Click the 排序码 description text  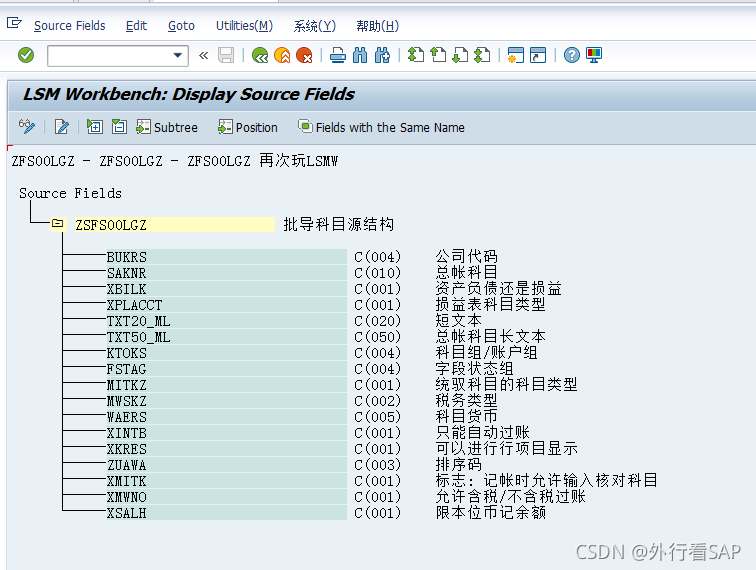coord(459,464)
